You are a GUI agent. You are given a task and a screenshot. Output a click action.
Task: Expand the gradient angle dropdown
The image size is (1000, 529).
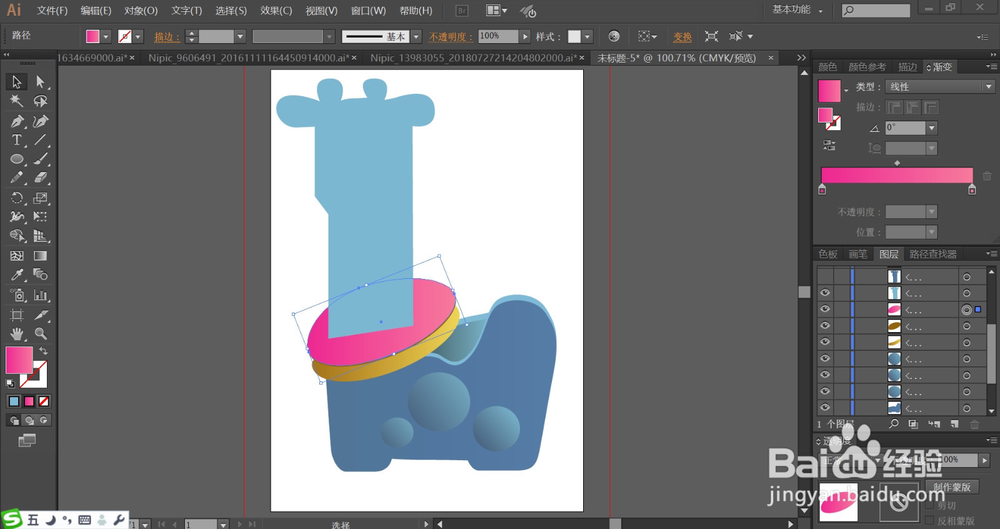point(932,128)
